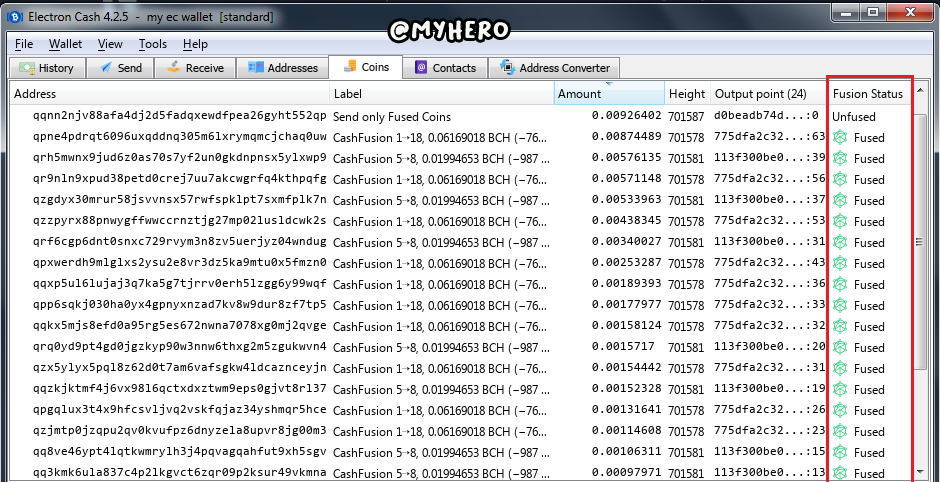Select address qrf6cgp6dnt0snxc729rvym3n8zv5uerjyz04wndug
The image size is (940, 482).
click(x=180, y=242)
